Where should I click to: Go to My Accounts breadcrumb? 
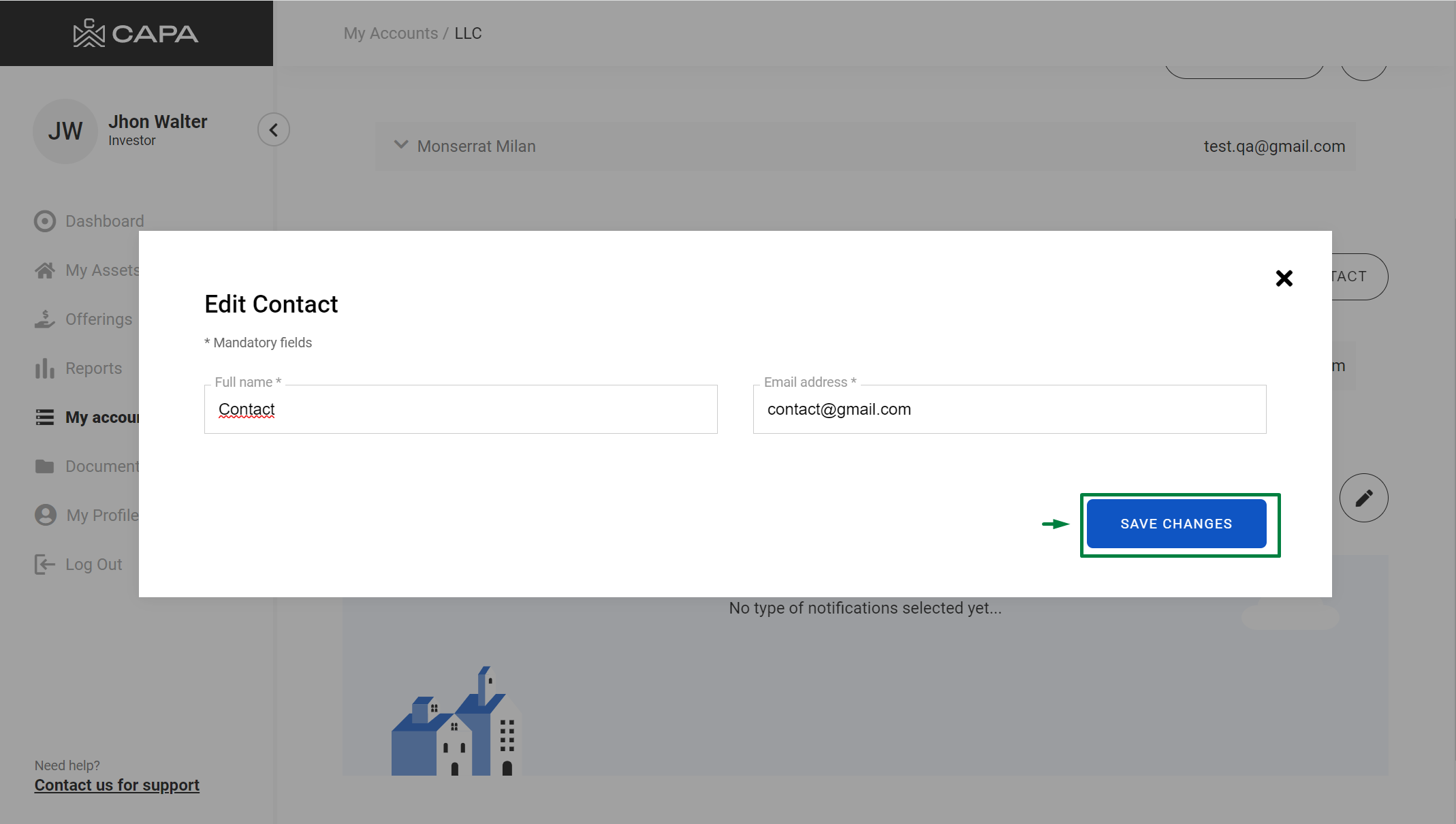[390, 33]
